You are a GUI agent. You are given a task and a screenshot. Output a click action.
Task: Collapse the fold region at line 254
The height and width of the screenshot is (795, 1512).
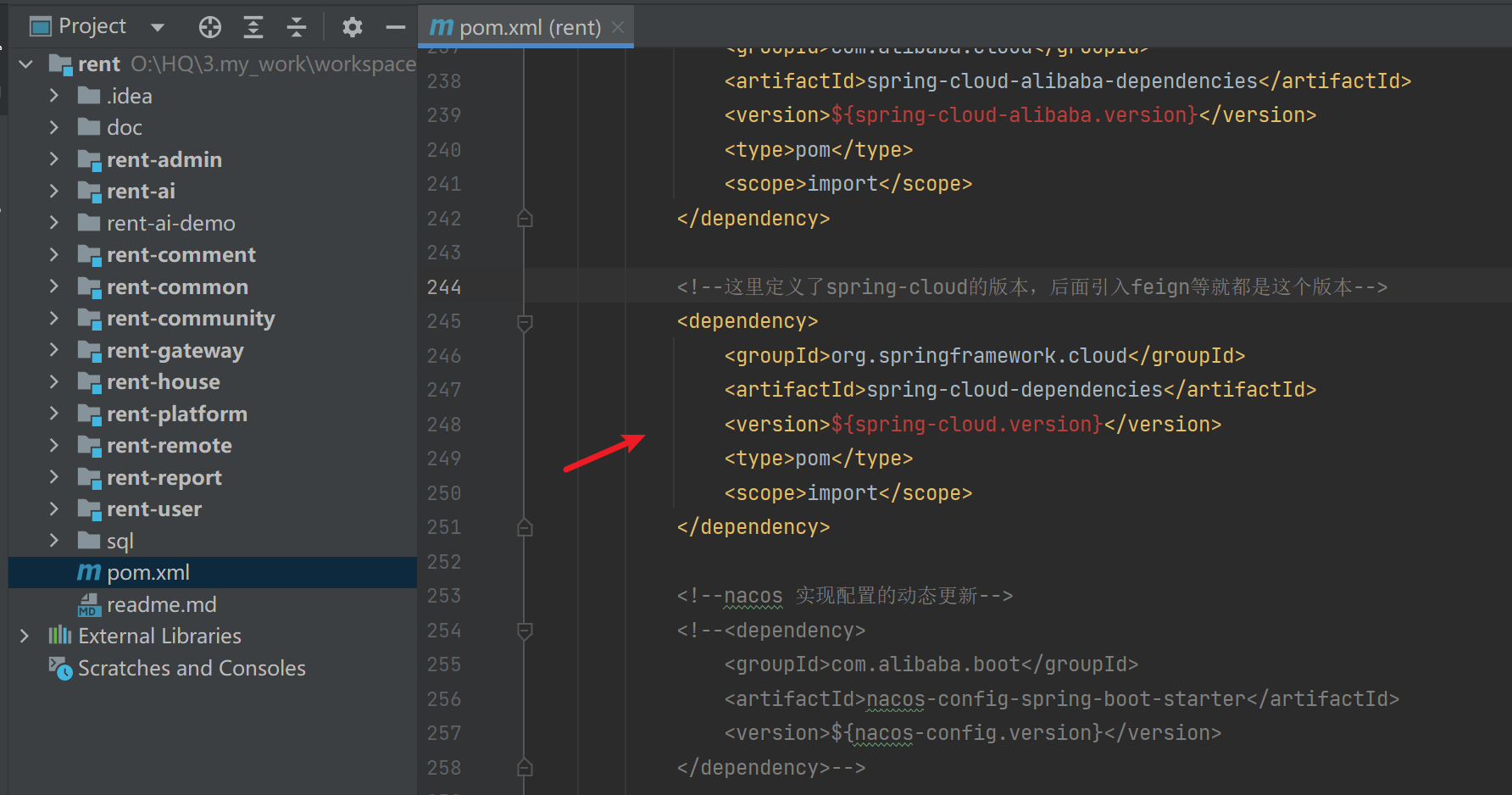point(525,631)
